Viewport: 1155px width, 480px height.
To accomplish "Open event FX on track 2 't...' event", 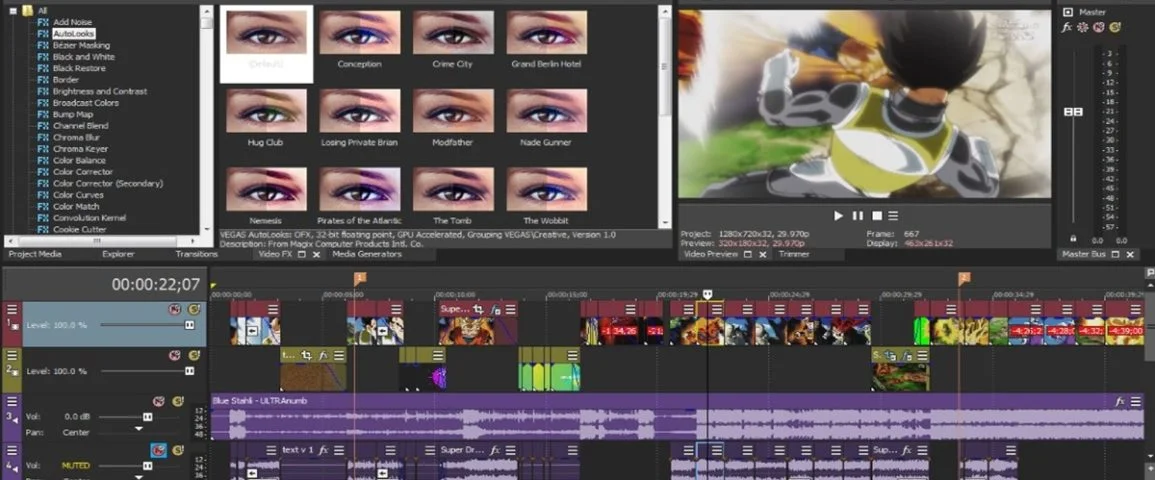I will click(x=323, y=356).
